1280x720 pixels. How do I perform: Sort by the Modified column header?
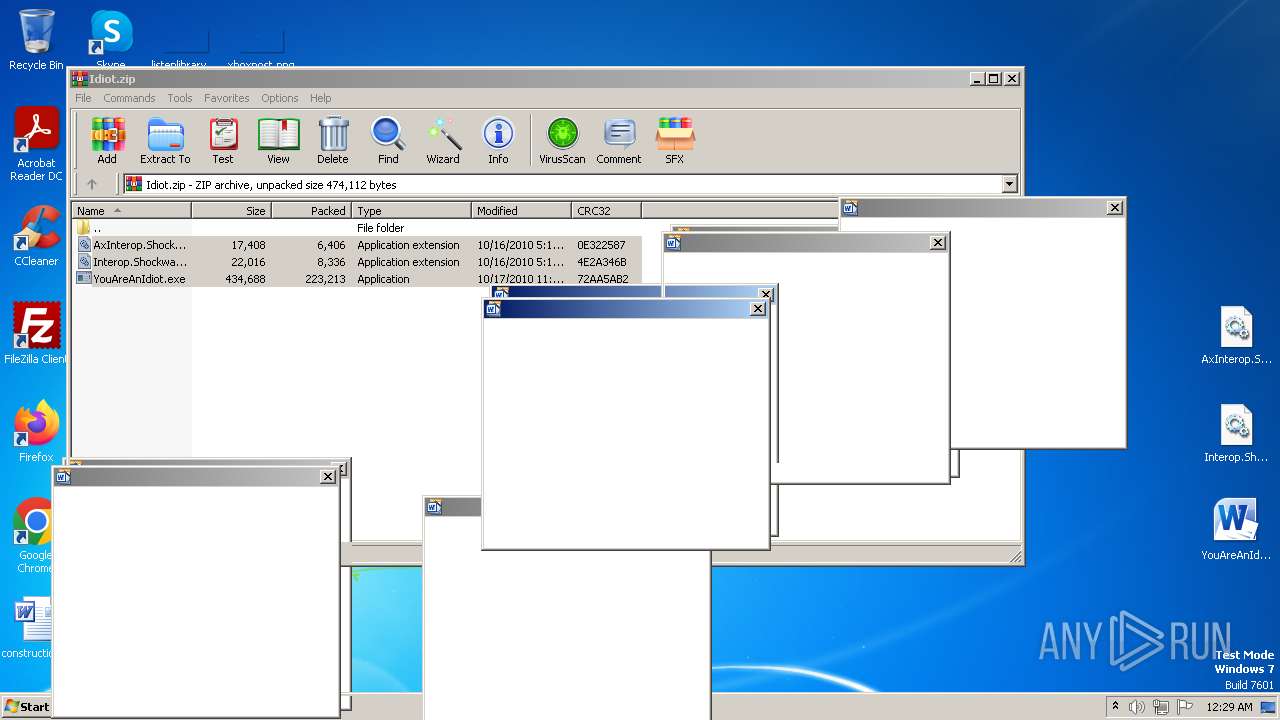pyautogui.click(x=522, y=210)
